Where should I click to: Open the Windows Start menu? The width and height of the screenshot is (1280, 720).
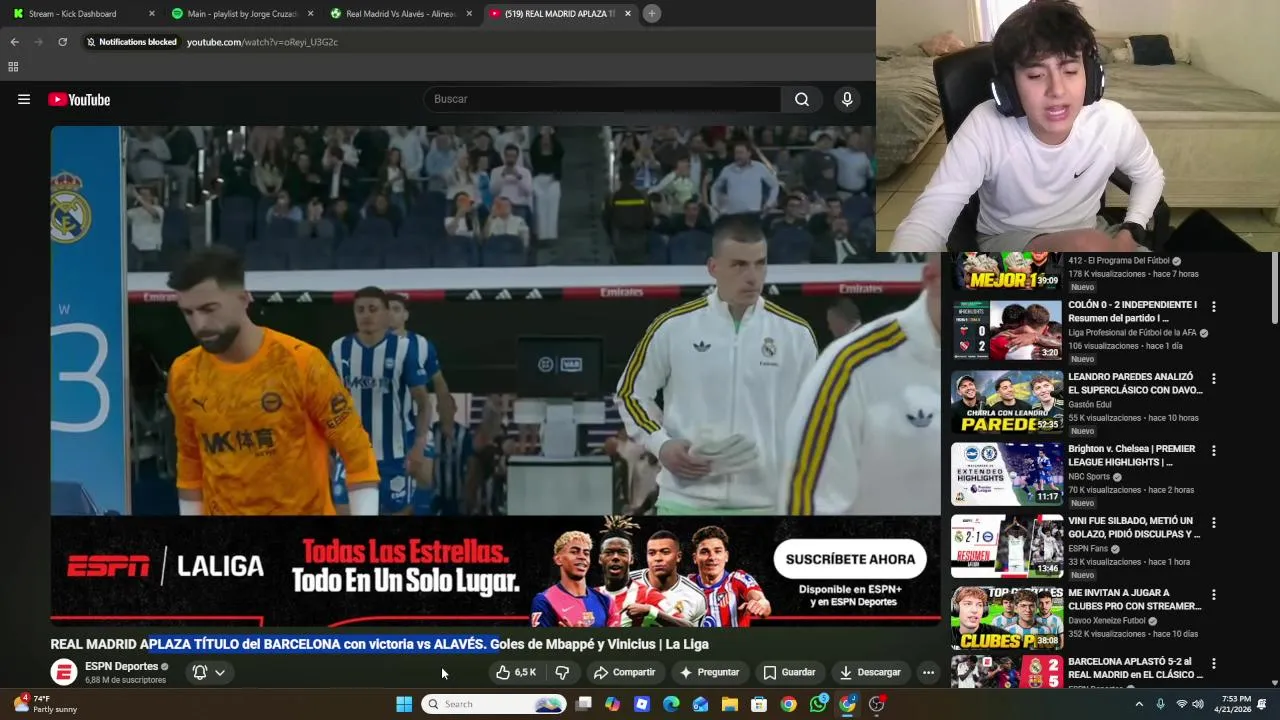[404, 704]
